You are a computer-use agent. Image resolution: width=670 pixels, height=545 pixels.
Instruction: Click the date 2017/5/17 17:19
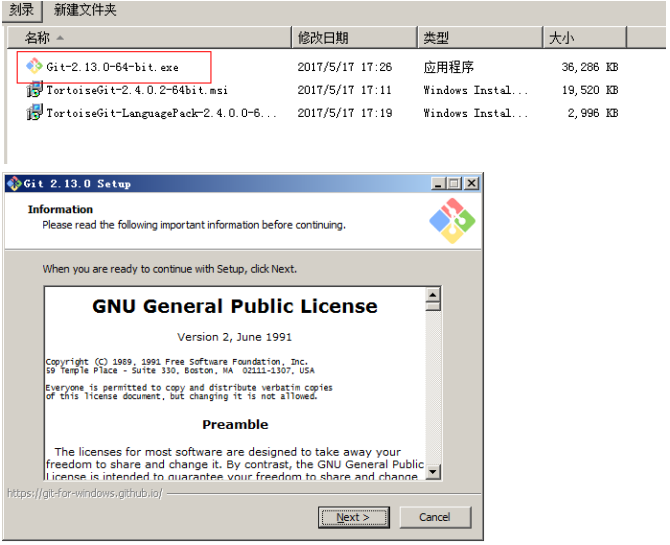(344, 113)
